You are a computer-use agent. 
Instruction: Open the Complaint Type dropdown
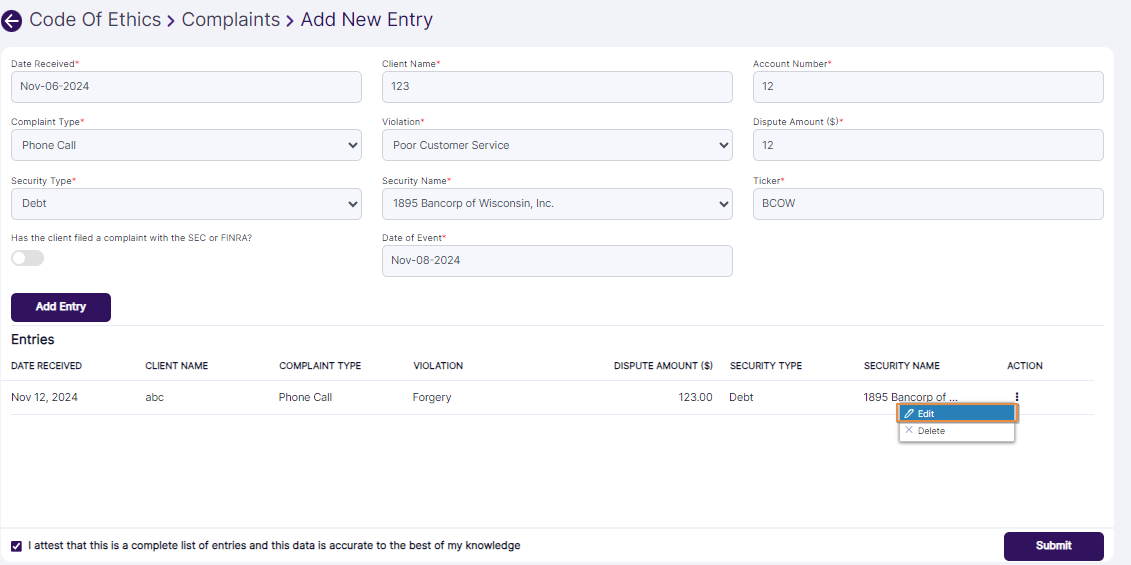pyautogui.click(x=186, y=145)
